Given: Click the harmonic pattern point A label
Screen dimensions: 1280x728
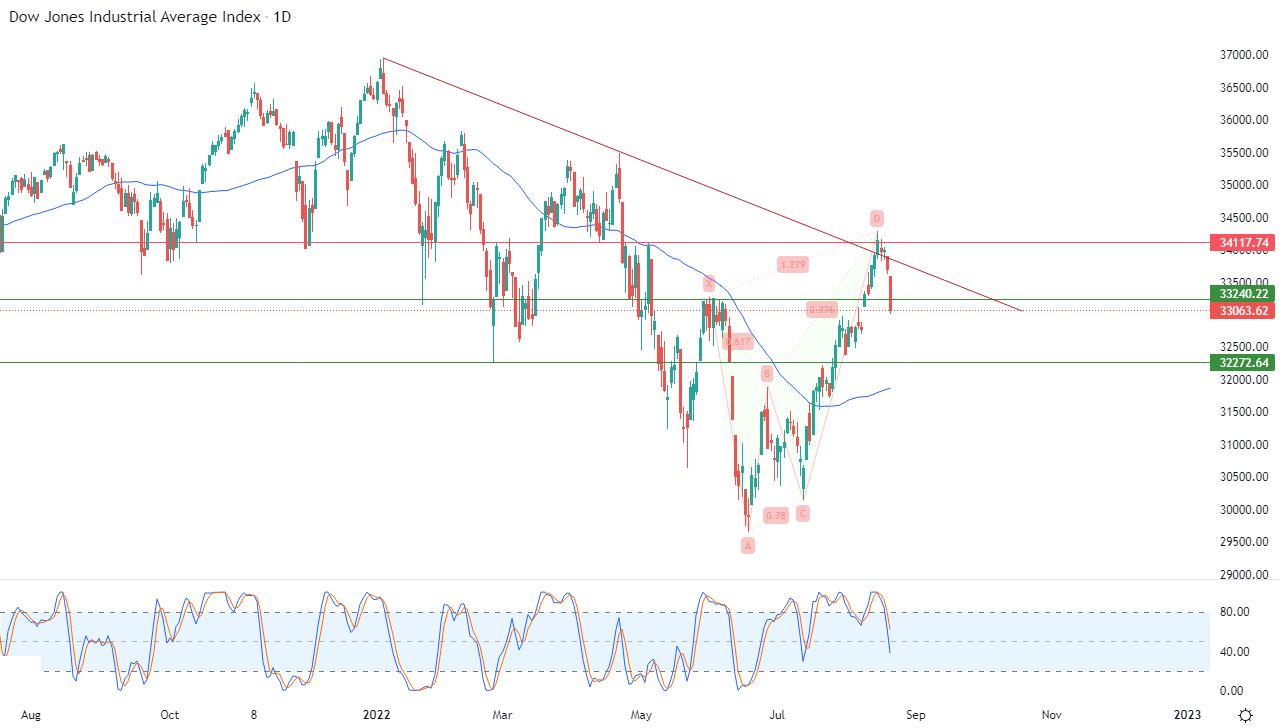Looking at the screenshot, I should tap(747, 545).
